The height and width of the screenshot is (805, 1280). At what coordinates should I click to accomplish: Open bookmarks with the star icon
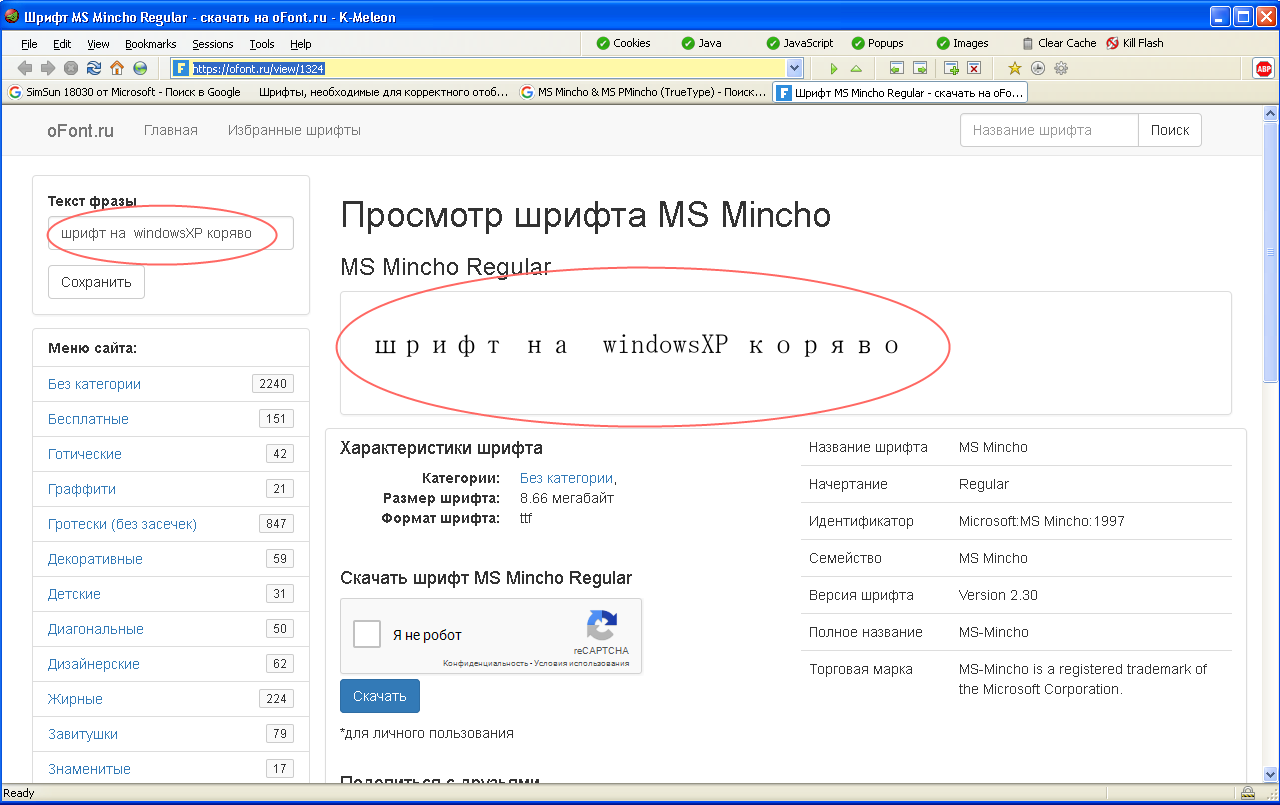1015,68
